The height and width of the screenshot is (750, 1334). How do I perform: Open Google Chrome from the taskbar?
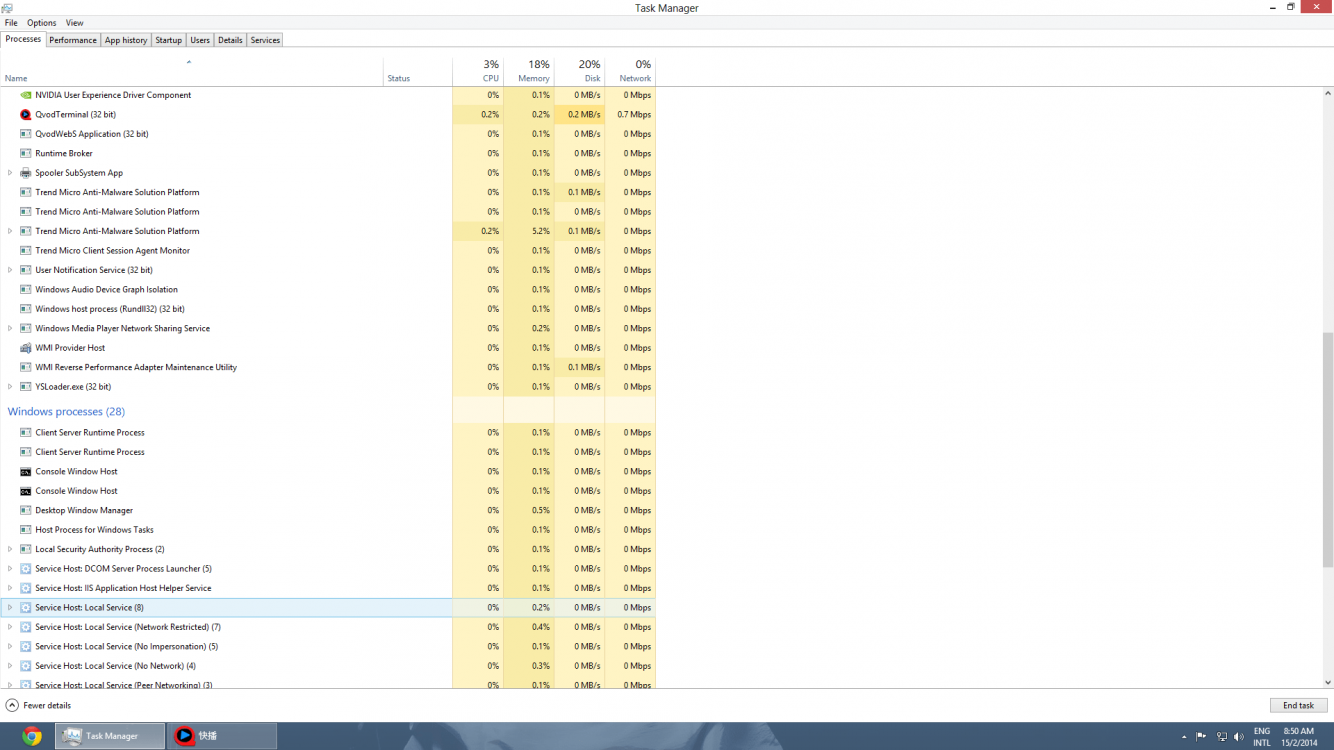click(x=32, y=736)
